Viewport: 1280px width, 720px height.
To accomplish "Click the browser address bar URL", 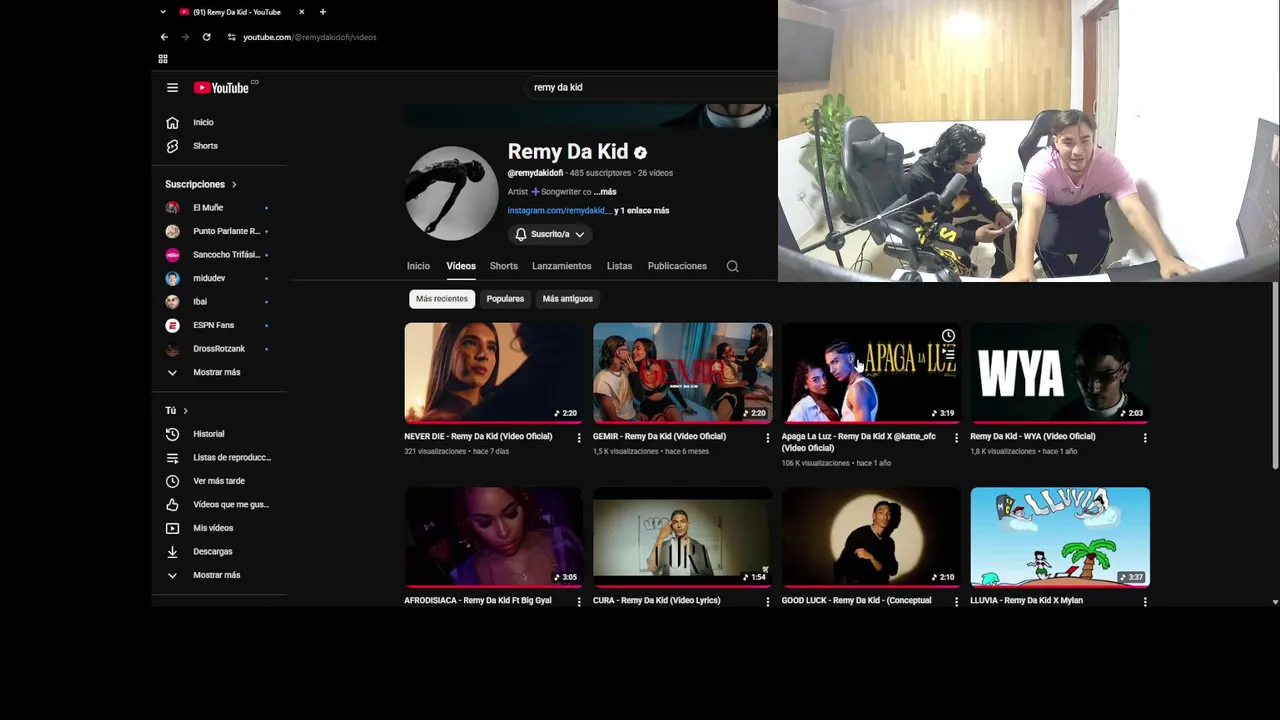I will (310, 37).
